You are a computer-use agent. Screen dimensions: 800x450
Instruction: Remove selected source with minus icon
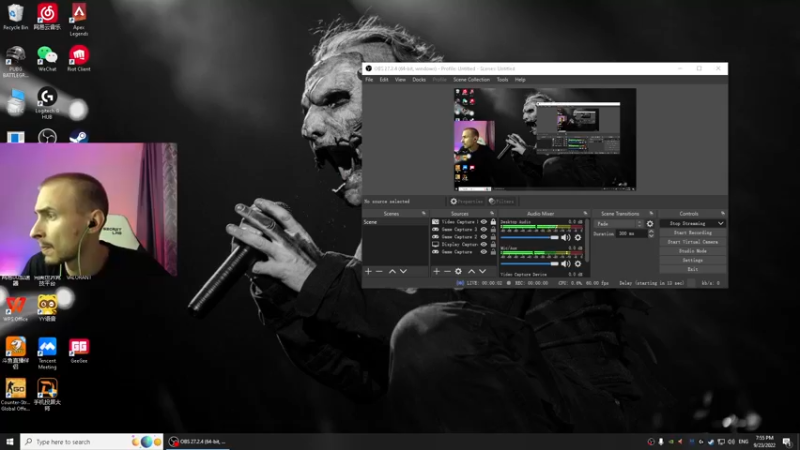(447, 271)
